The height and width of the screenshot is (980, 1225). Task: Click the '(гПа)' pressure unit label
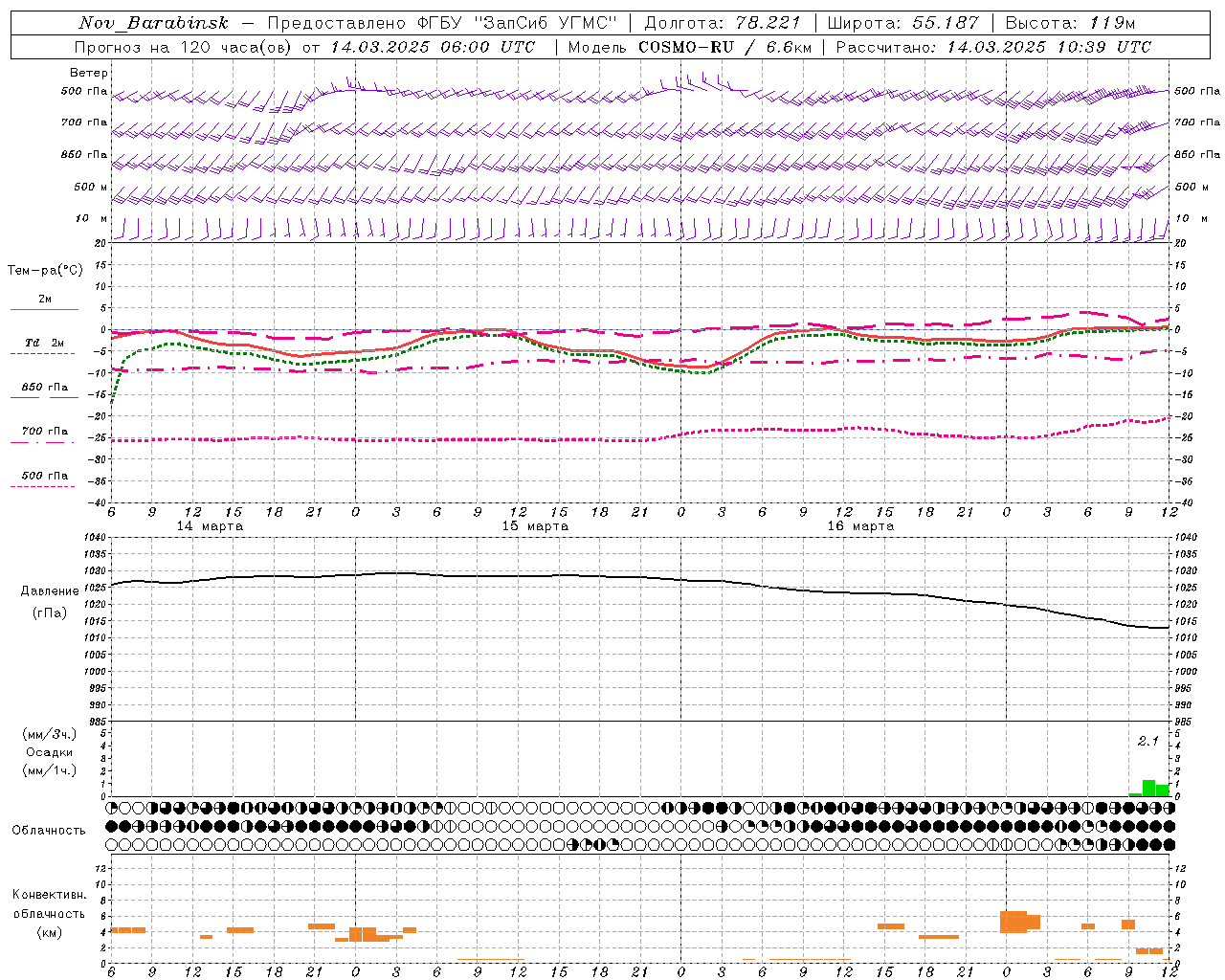(50, 612)
